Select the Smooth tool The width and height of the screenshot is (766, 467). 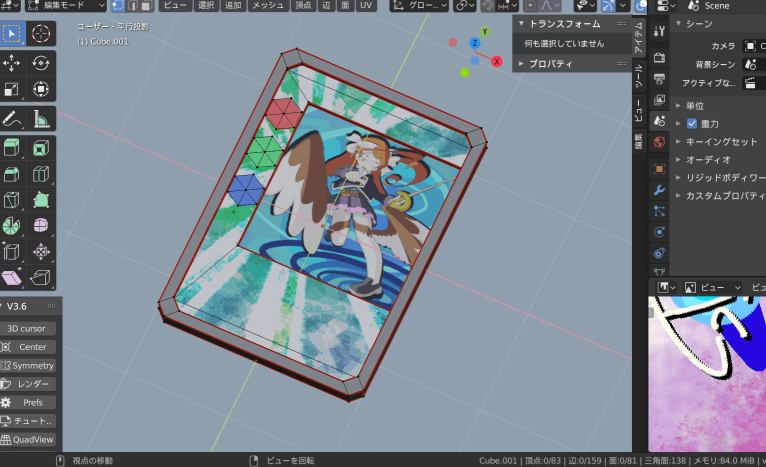click(41, 226)
